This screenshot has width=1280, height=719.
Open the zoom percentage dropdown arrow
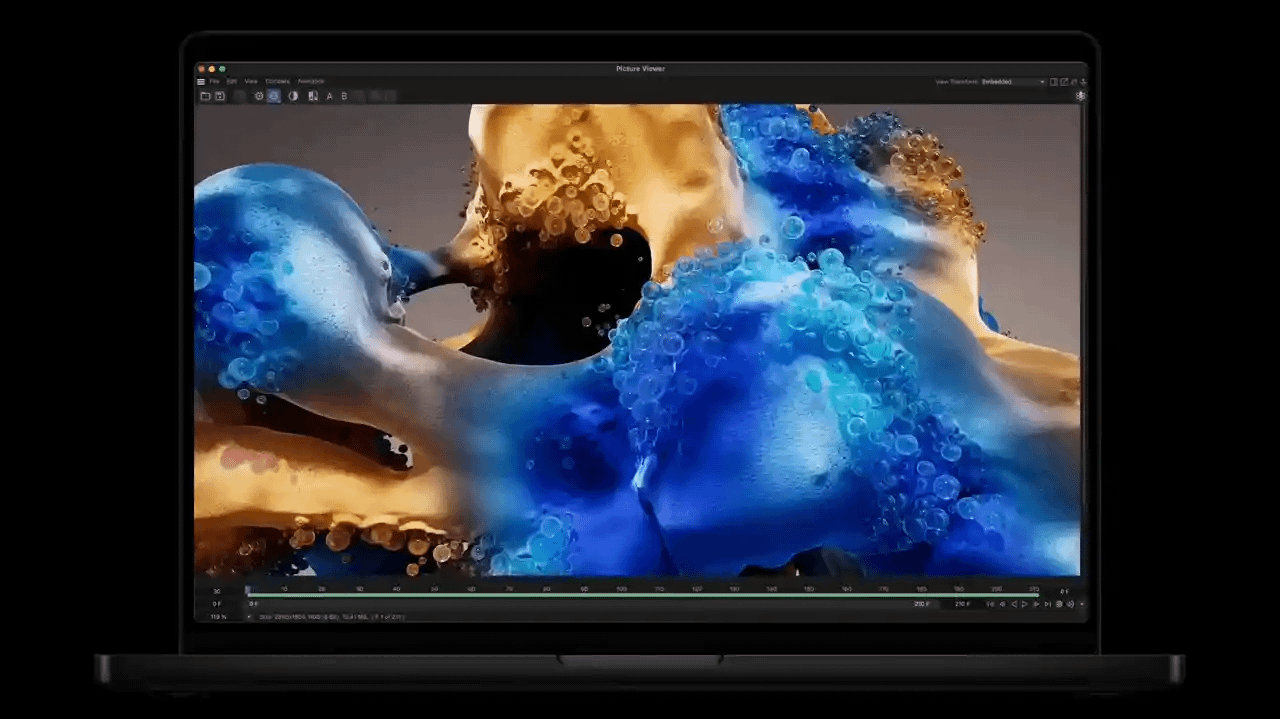[249, 617]
